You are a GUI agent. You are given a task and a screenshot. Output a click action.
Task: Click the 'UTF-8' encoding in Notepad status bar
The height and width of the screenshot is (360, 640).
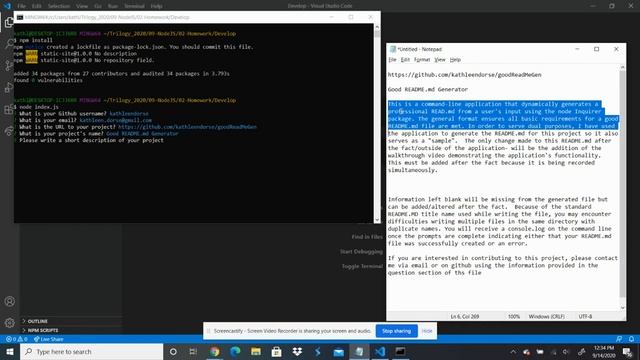click(x=585, y=316)
